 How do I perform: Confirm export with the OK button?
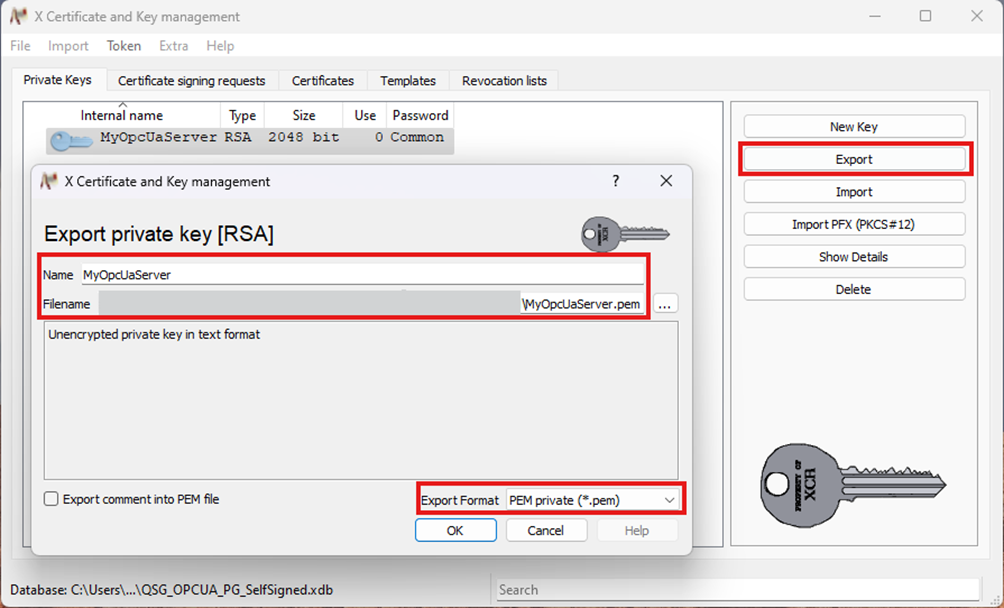455,531
